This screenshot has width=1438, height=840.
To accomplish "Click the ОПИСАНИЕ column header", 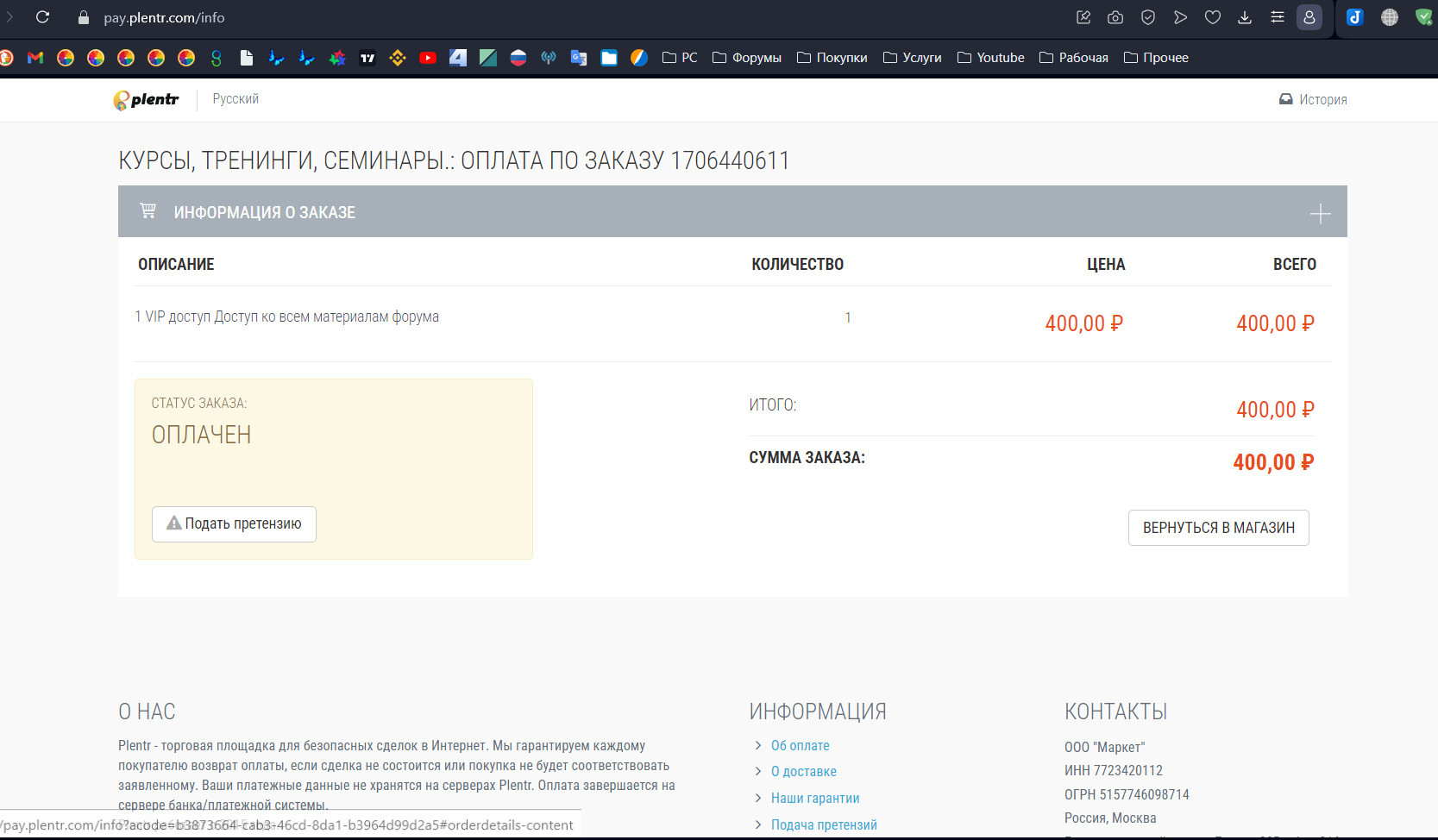I will 176,264.
